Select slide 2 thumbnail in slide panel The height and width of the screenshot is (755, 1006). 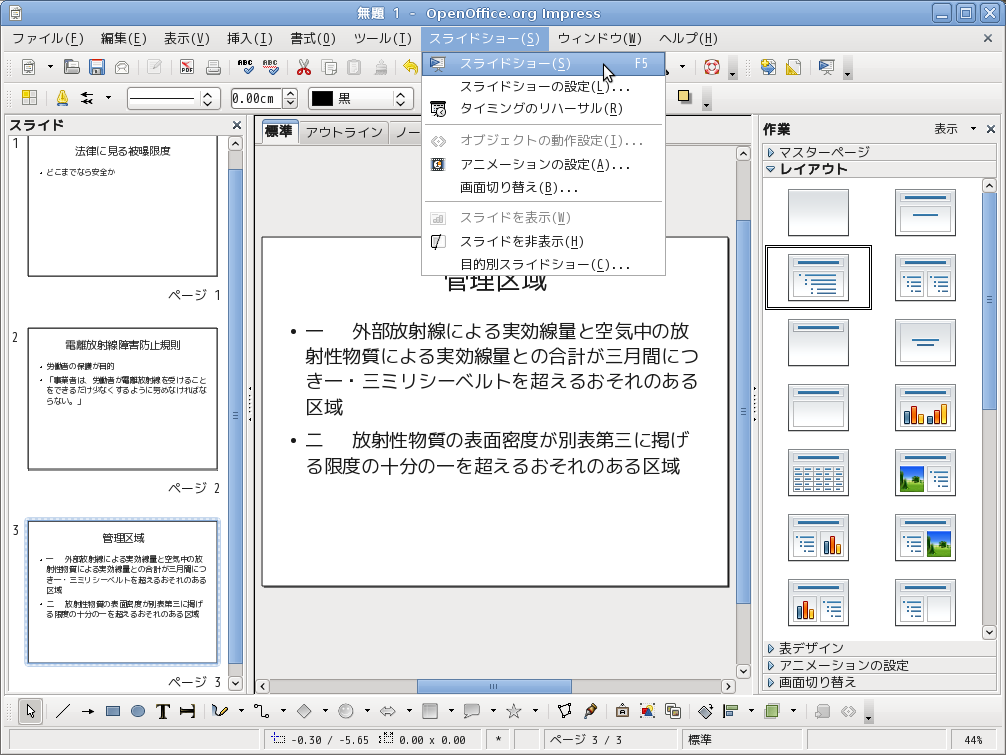click(122, 398)
